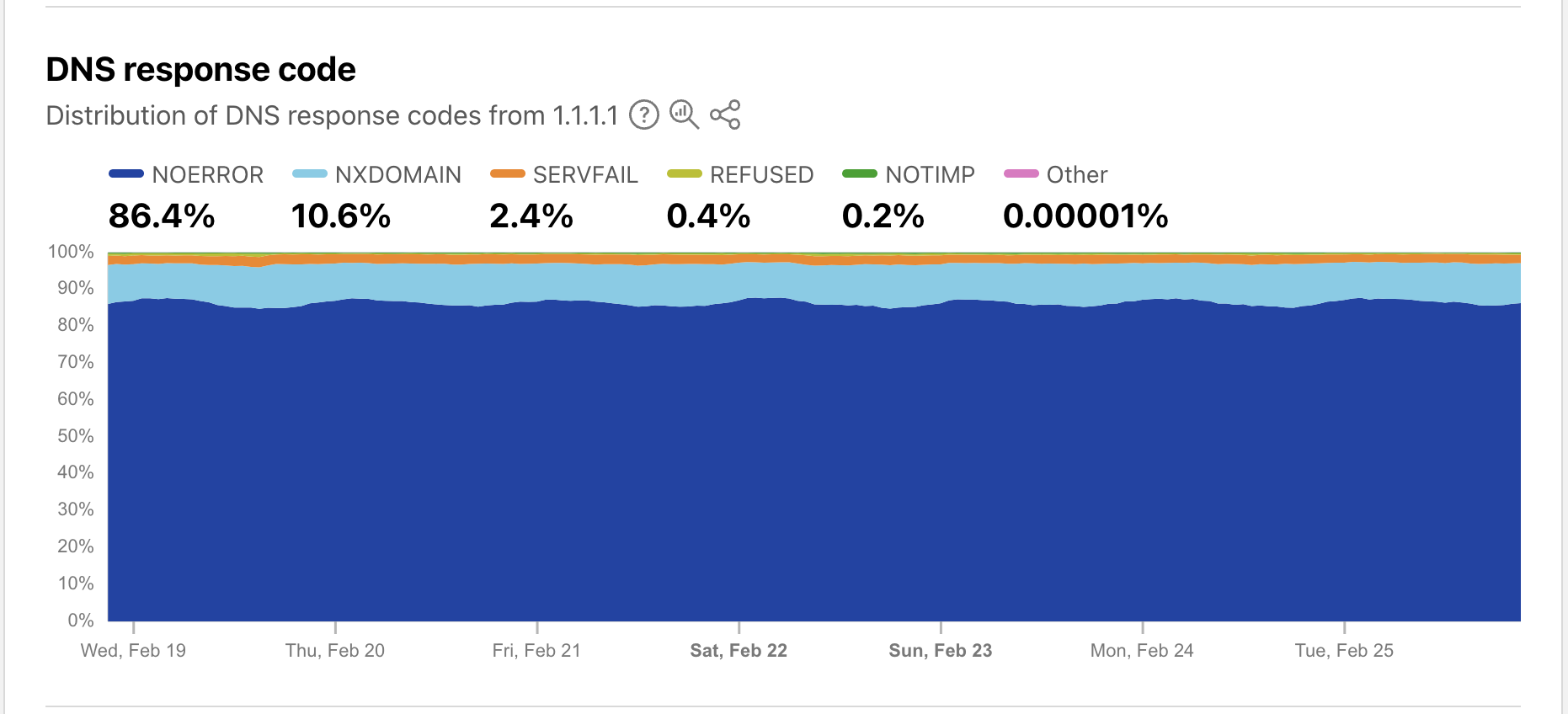Viewport: 1568px width, 714px height.
Task: Click the green NOTIMP legend swatch
Action: (x=859, y=173)
